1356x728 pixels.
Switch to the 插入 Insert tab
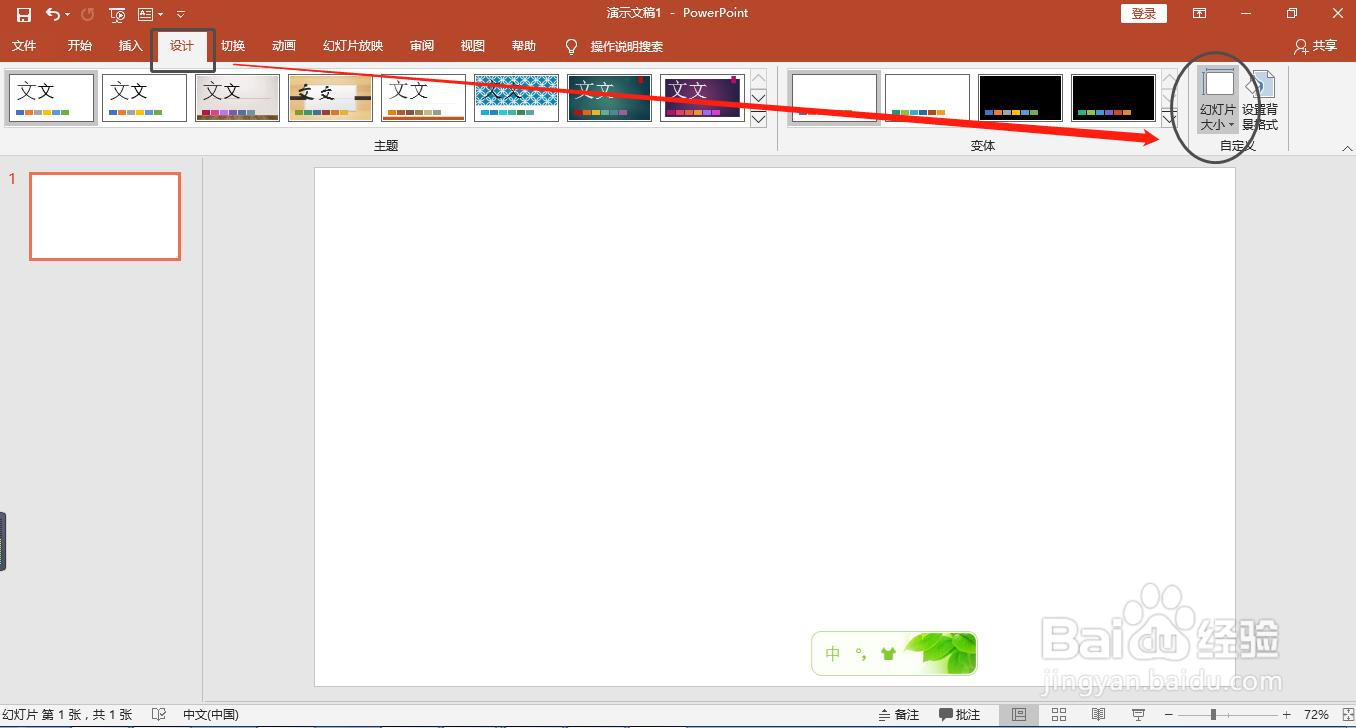point(131,46)
